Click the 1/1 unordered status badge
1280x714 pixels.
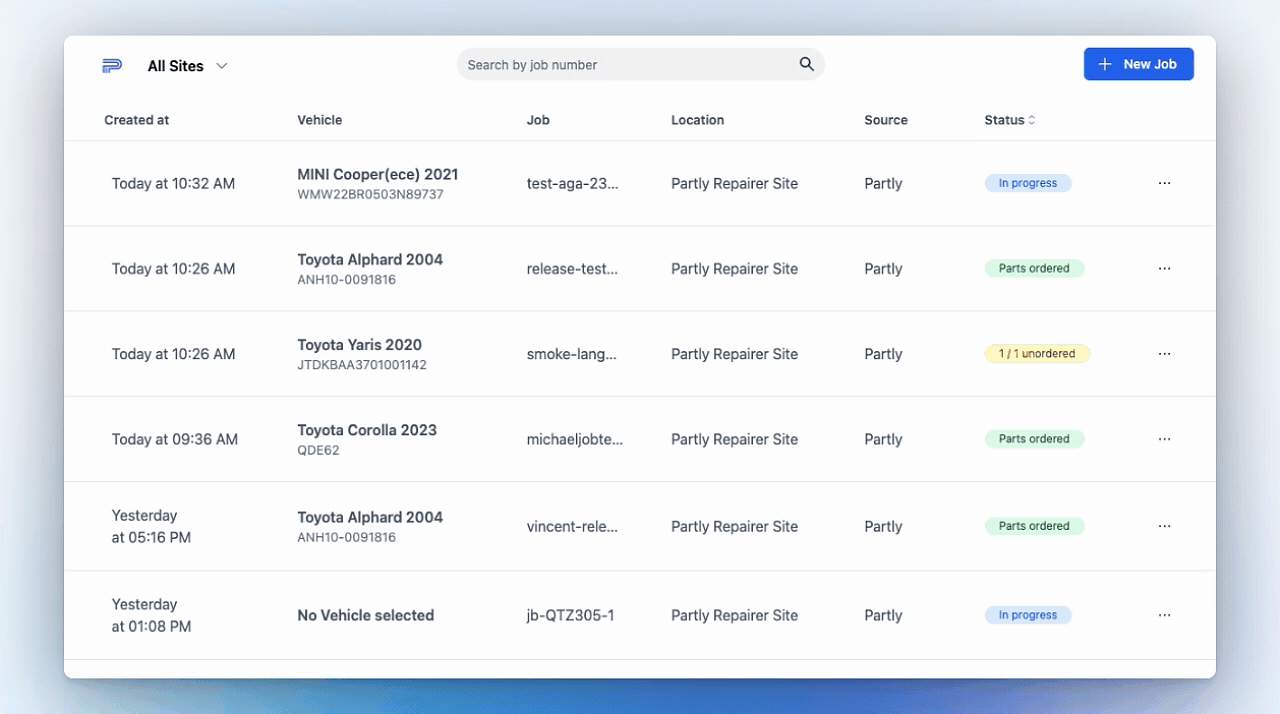1037,353
